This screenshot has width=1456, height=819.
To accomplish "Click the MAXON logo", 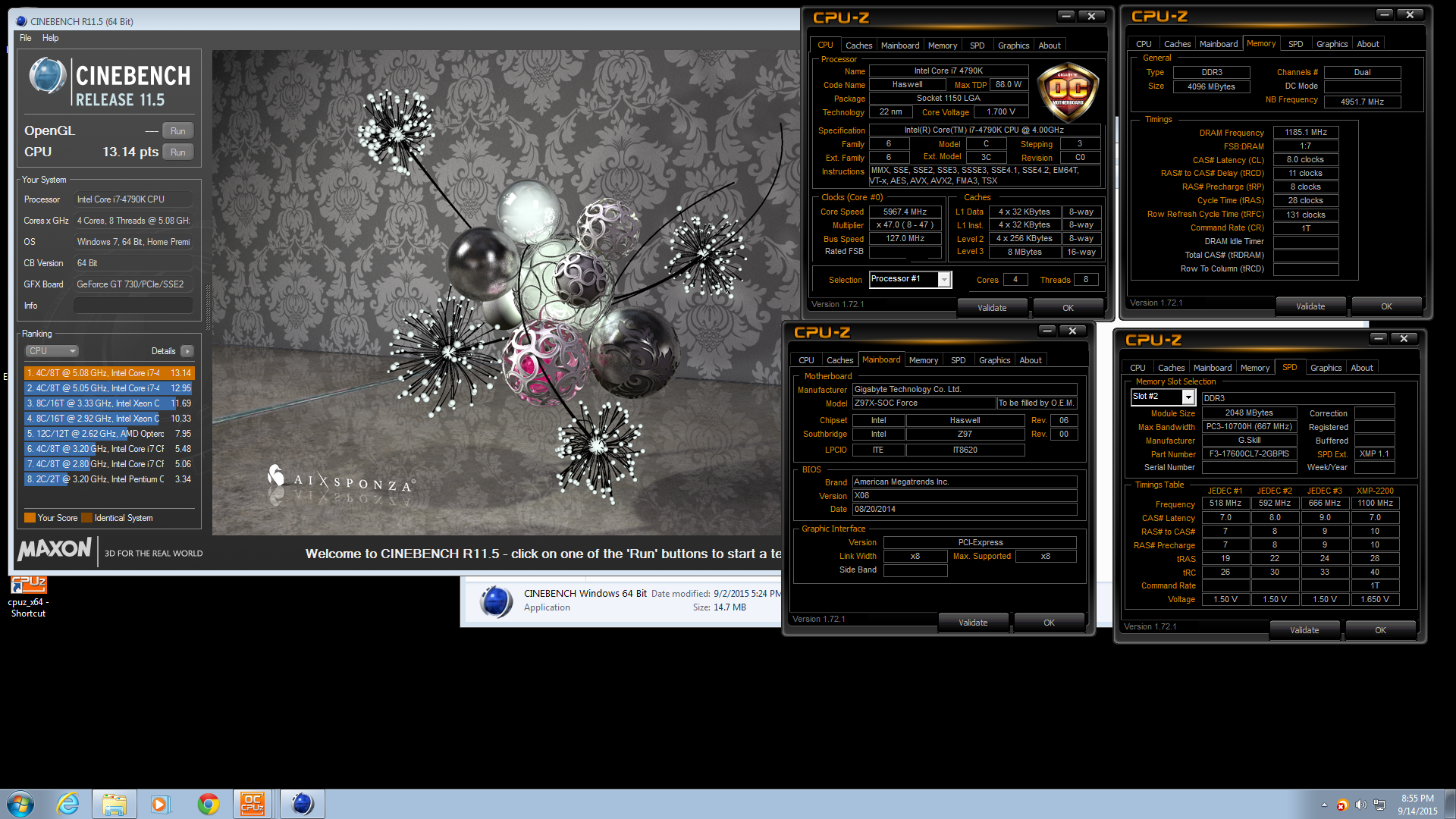I will (x=55, y=549).
